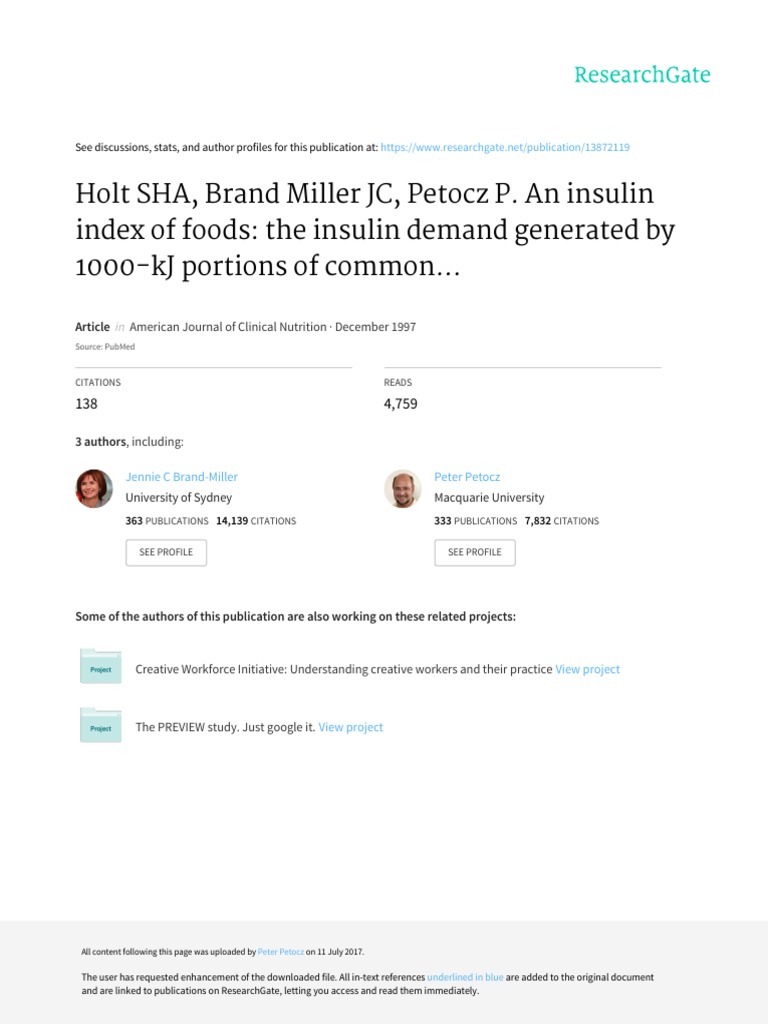Click the American Journal of Clinical Nutrition text
The image size is (768, 1024).
(x=228, y=327)
